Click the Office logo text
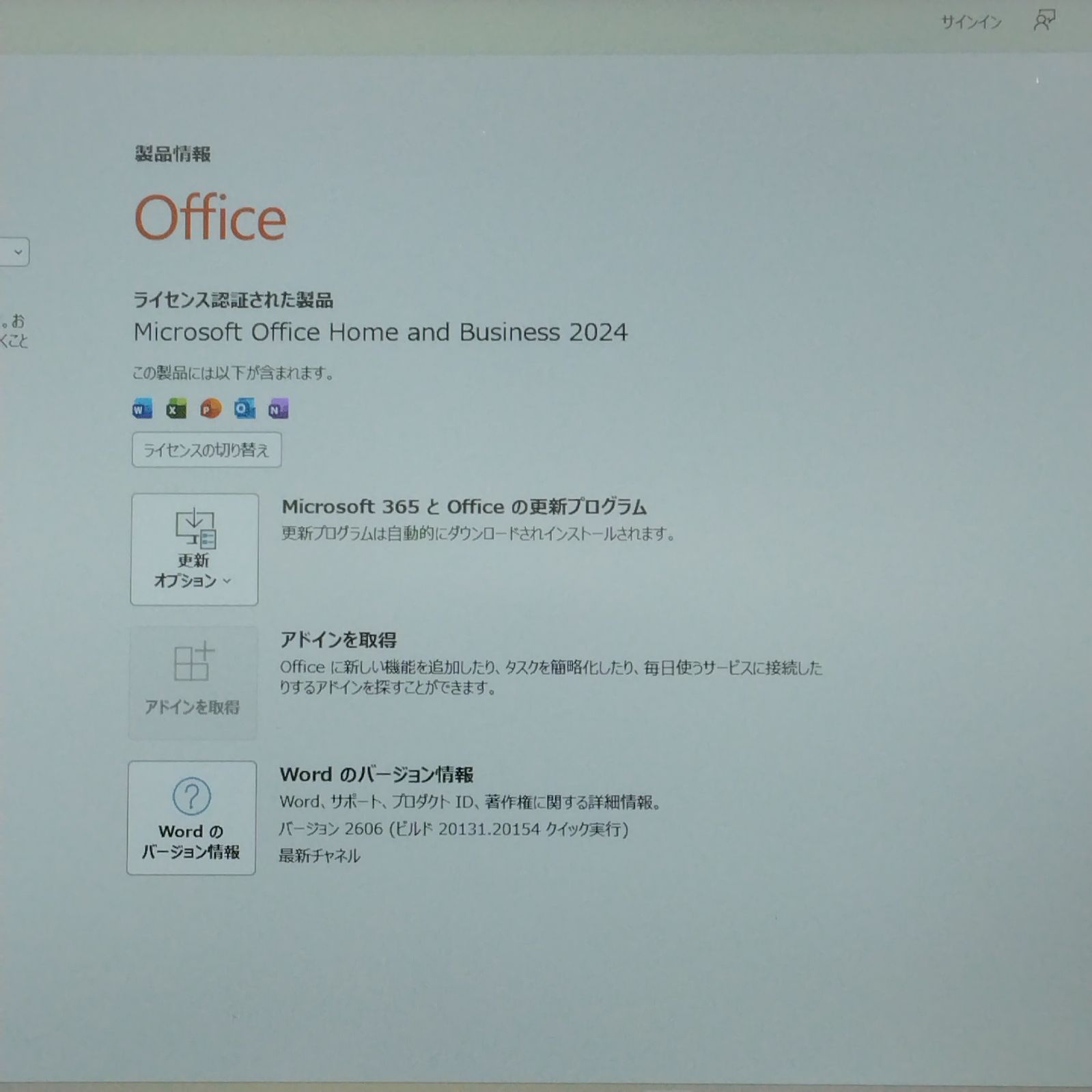1092x1092 pixels. pos(210,217)
